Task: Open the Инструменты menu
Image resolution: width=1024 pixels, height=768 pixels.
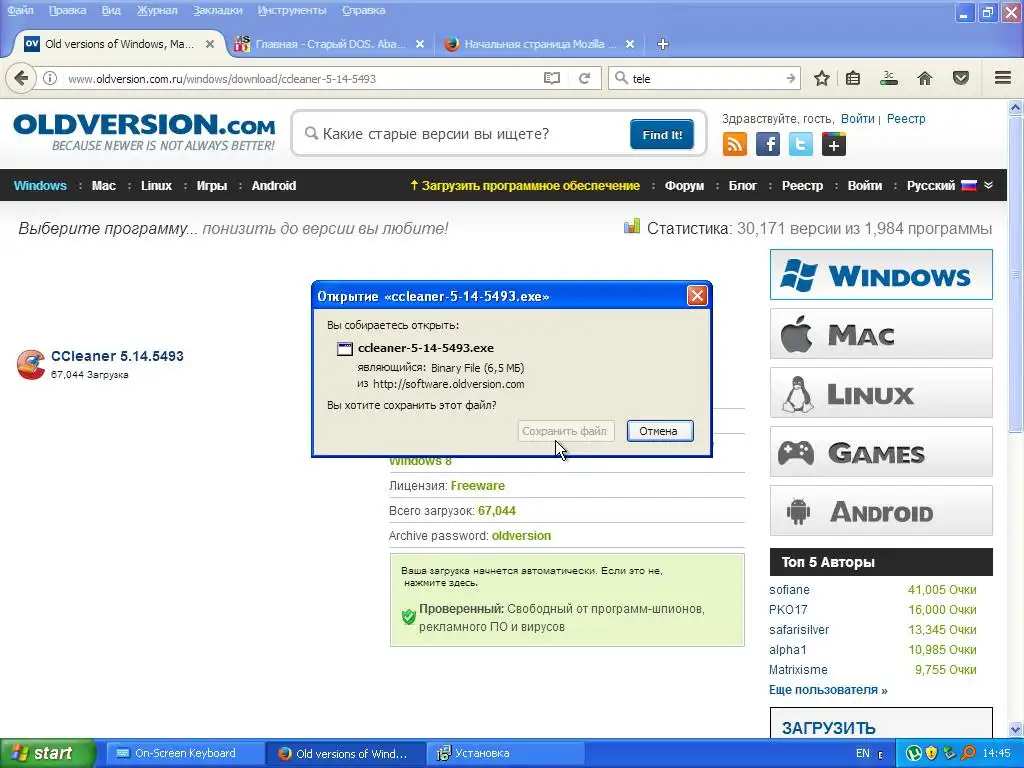Action: click(292, 10)
